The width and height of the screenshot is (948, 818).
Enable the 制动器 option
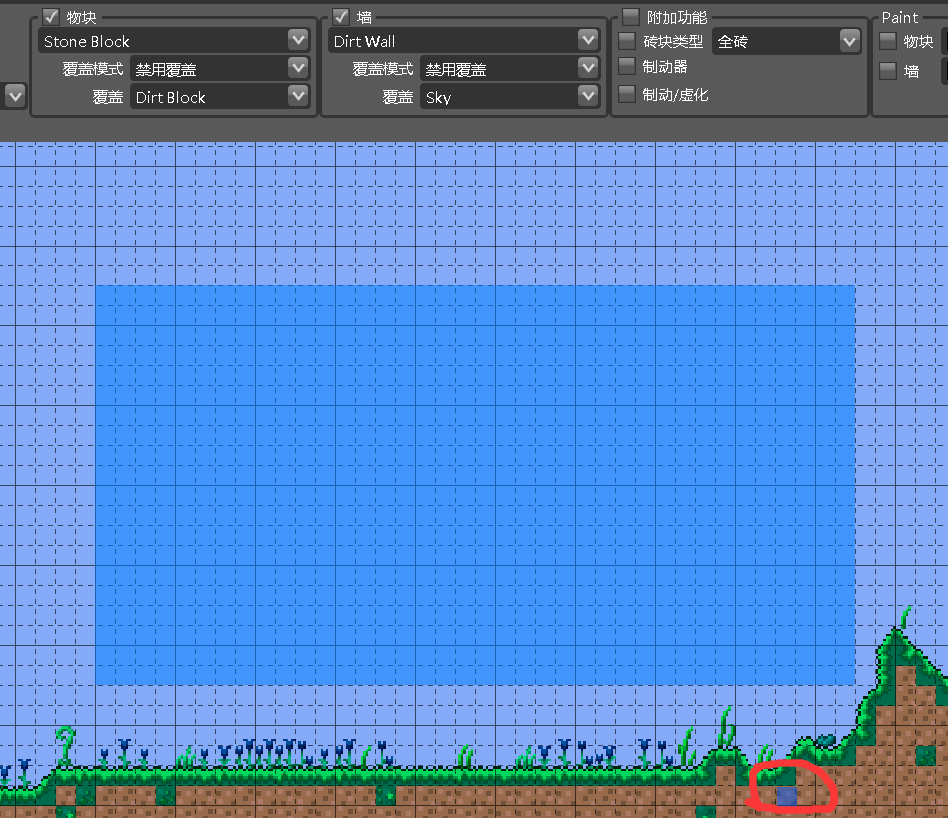(627, 66)
